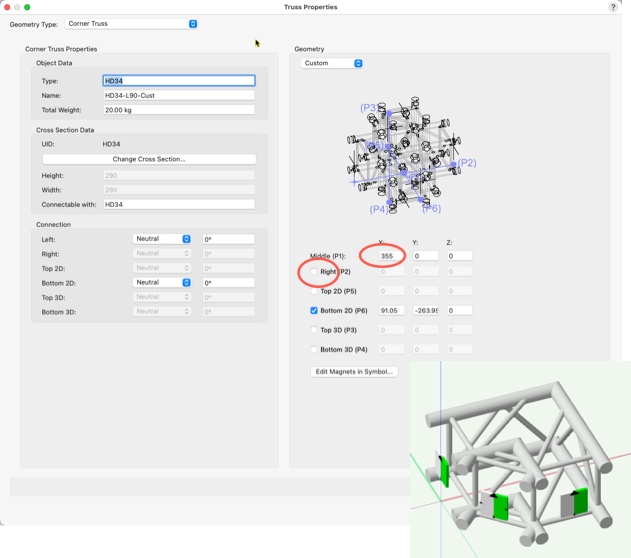Tick the Top 2D (P5) checkbox

314,291
